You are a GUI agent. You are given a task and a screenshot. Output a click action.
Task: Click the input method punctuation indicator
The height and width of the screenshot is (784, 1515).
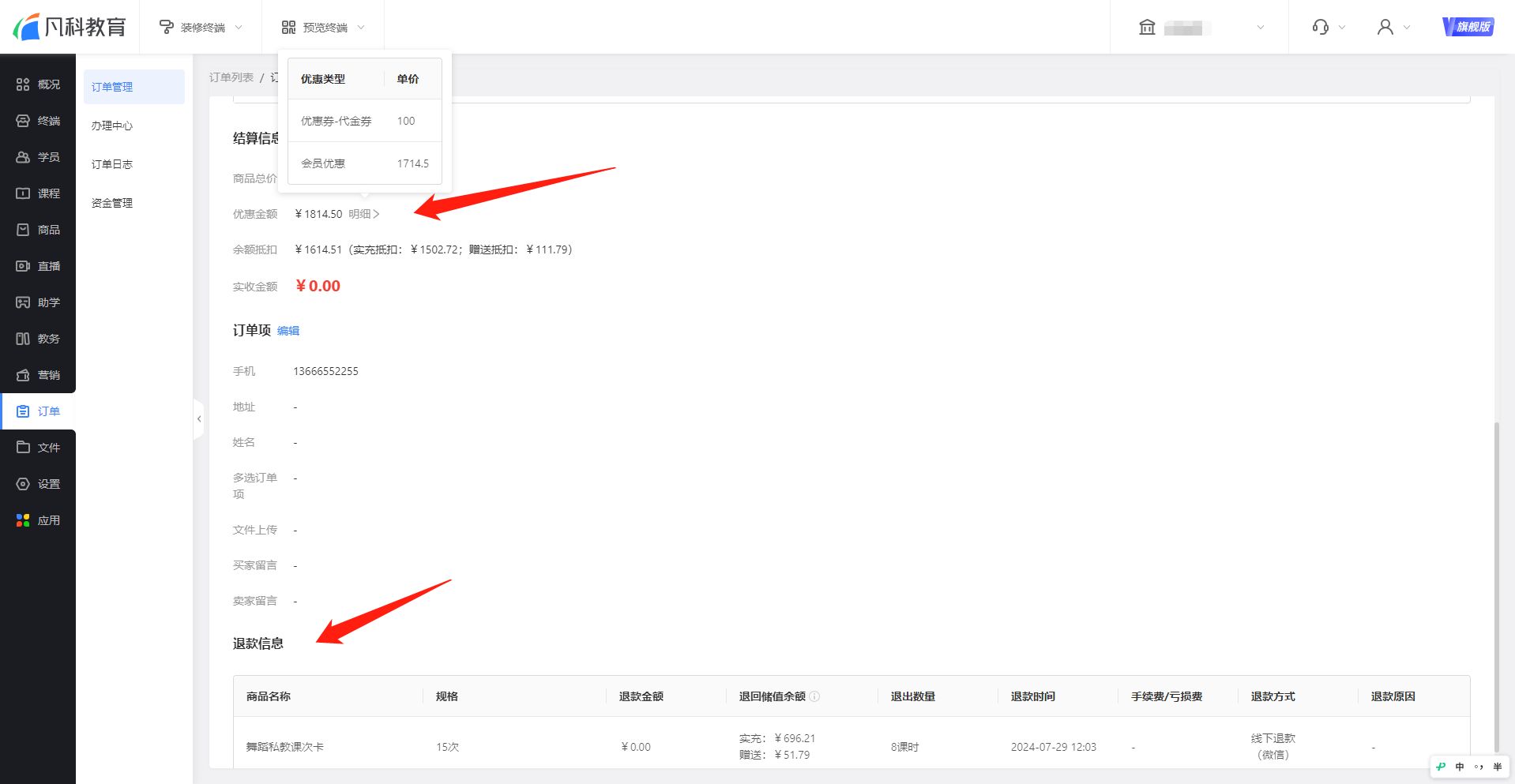[1479, 767]
